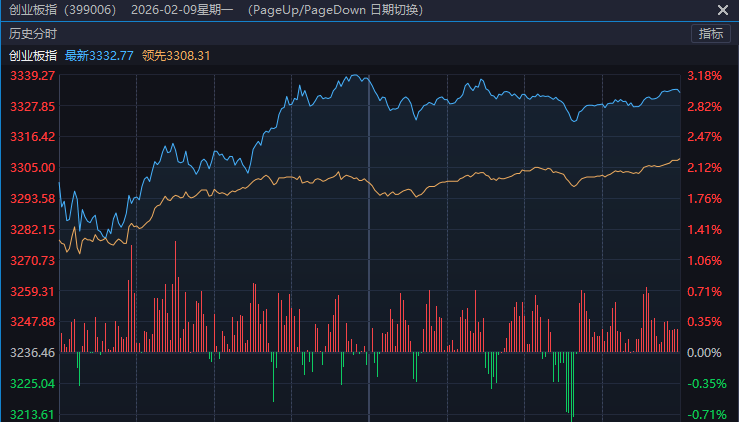
Task: Click the green 3213.61 bottom price label
Action: pyautogui.click(x=31, y=414)
